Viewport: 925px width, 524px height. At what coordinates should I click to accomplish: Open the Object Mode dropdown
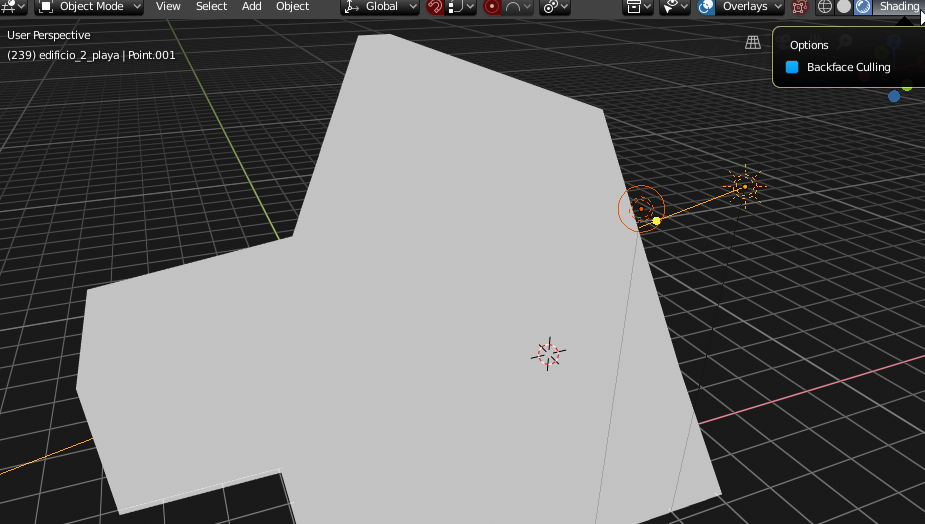(89, 6)
